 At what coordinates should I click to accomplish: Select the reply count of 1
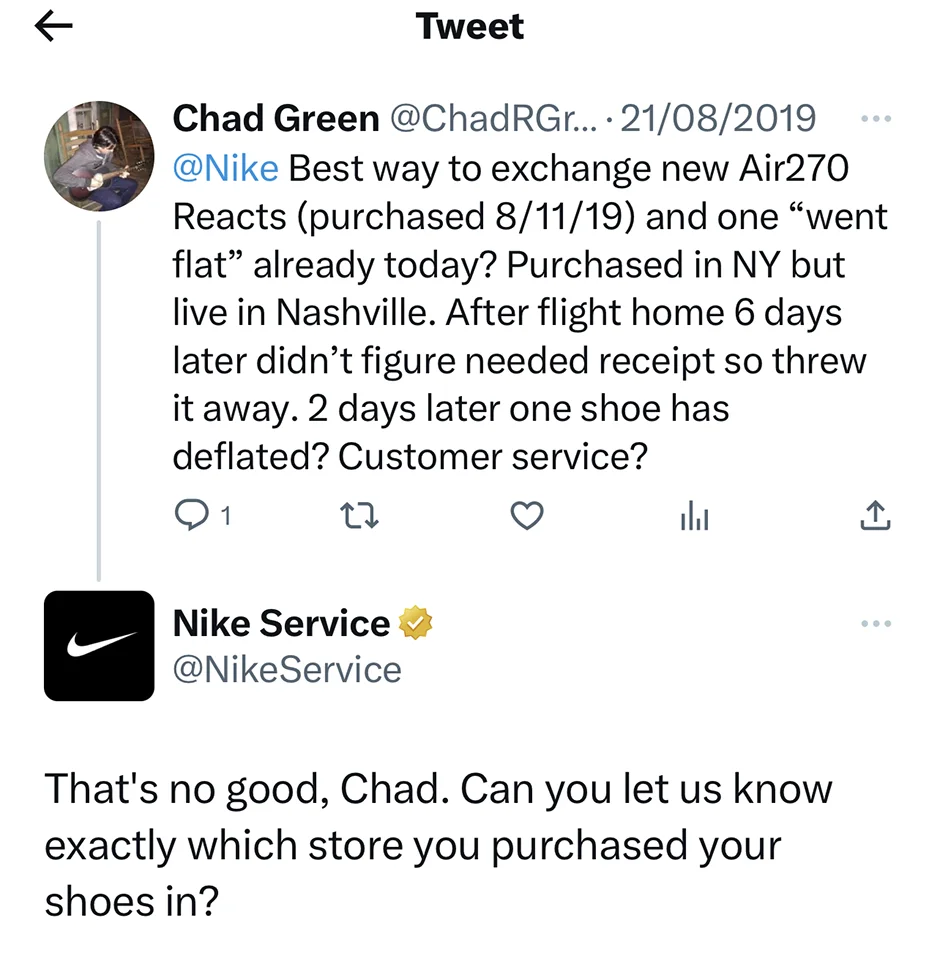[226, 516]
